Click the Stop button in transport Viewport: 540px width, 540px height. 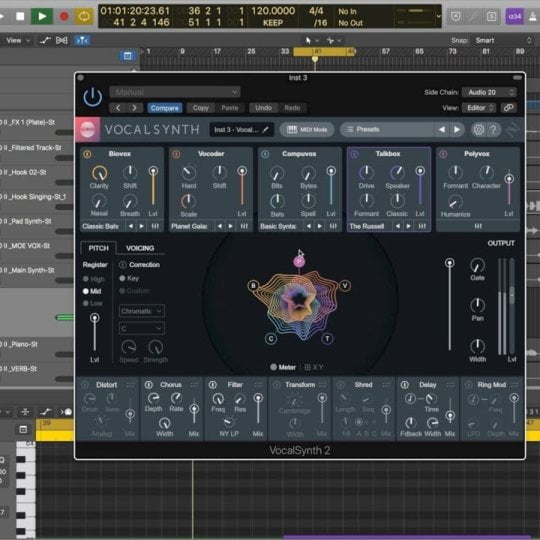(x=20, y=16)
